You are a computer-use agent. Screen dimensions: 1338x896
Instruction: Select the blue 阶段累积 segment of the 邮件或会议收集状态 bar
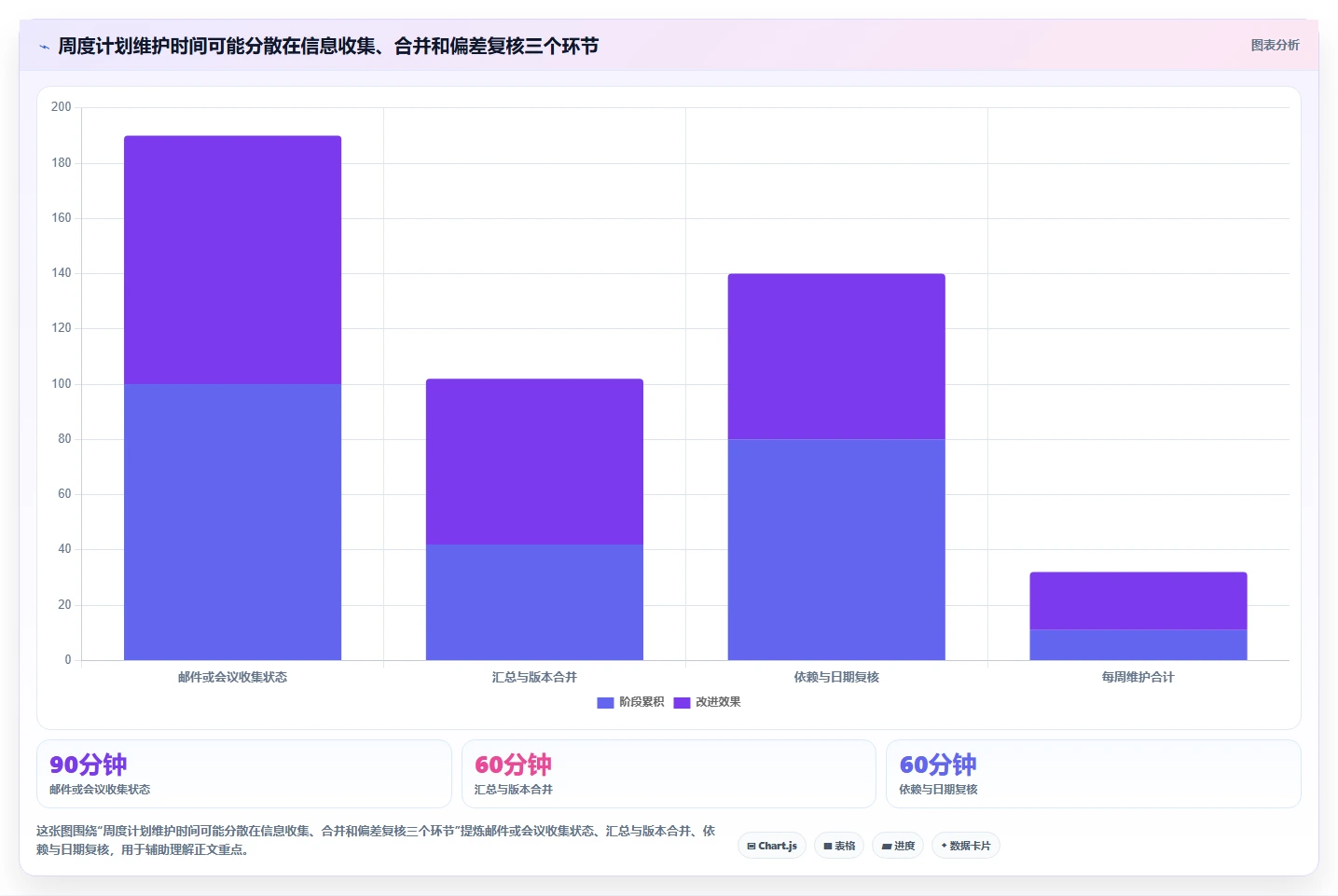pos(232,522)
